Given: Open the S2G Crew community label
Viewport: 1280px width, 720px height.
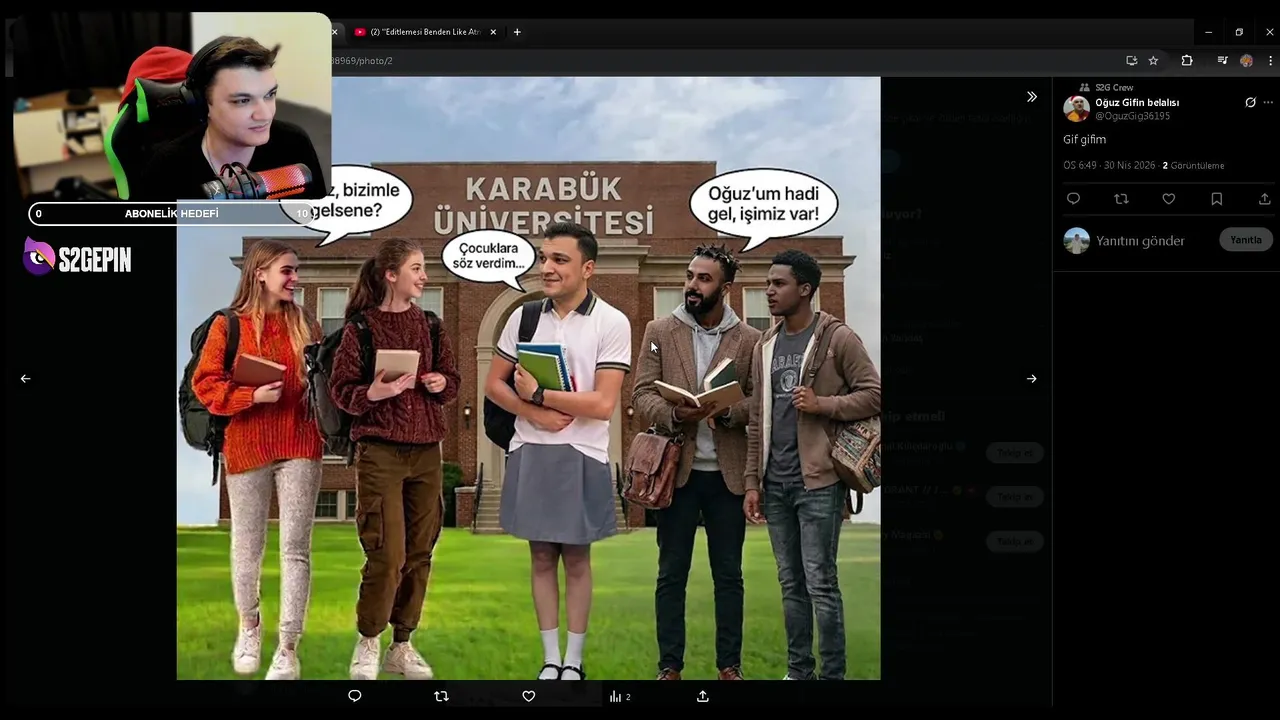Looking at the screenshot, I should [x=1114, y=88].
